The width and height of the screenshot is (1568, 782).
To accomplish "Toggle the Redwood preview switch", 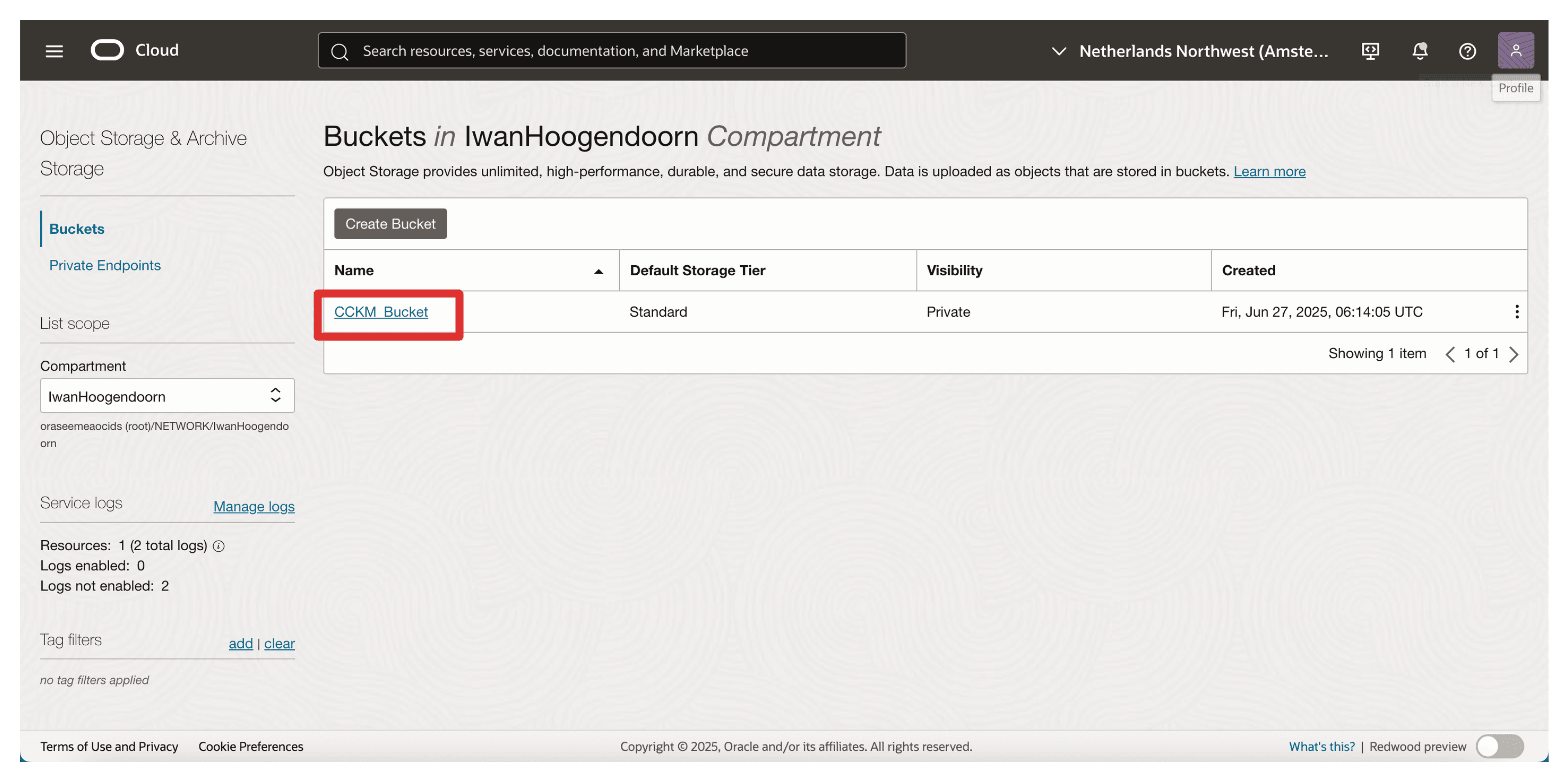I will point(1499,746).
